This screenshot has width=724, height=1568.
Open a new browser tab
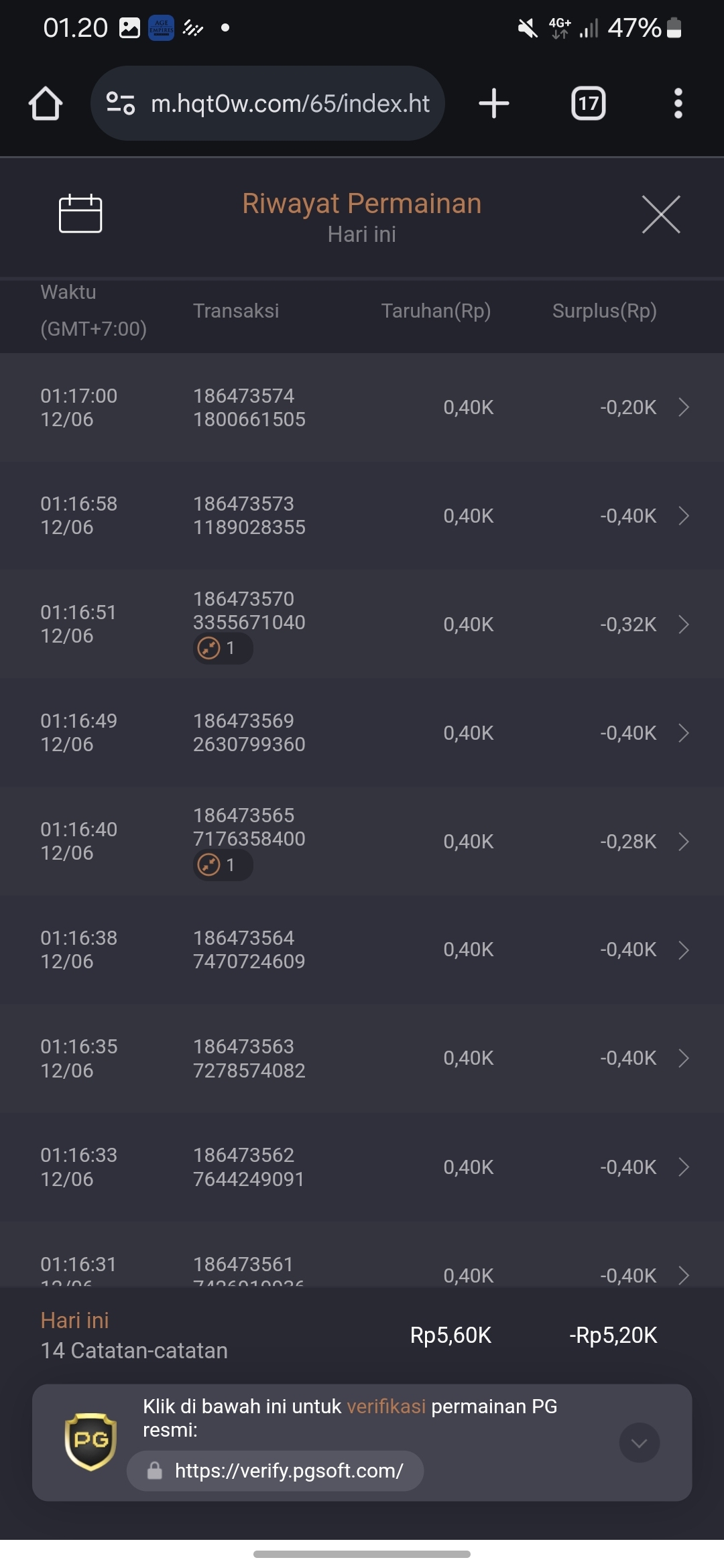point(494,104)
